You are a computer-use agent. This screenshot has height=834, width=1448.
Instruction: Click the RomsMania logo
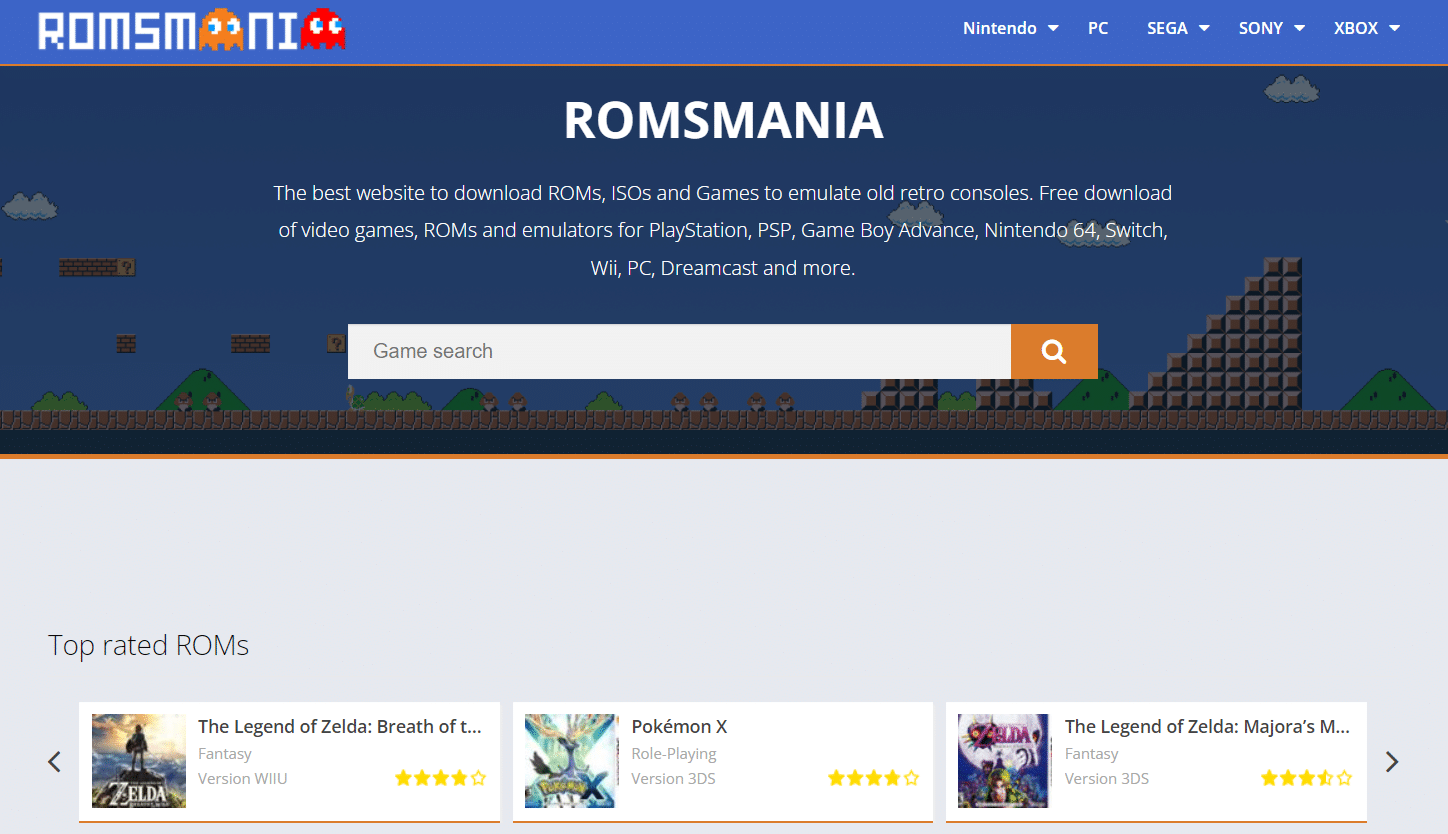click(x=192, y=29)
